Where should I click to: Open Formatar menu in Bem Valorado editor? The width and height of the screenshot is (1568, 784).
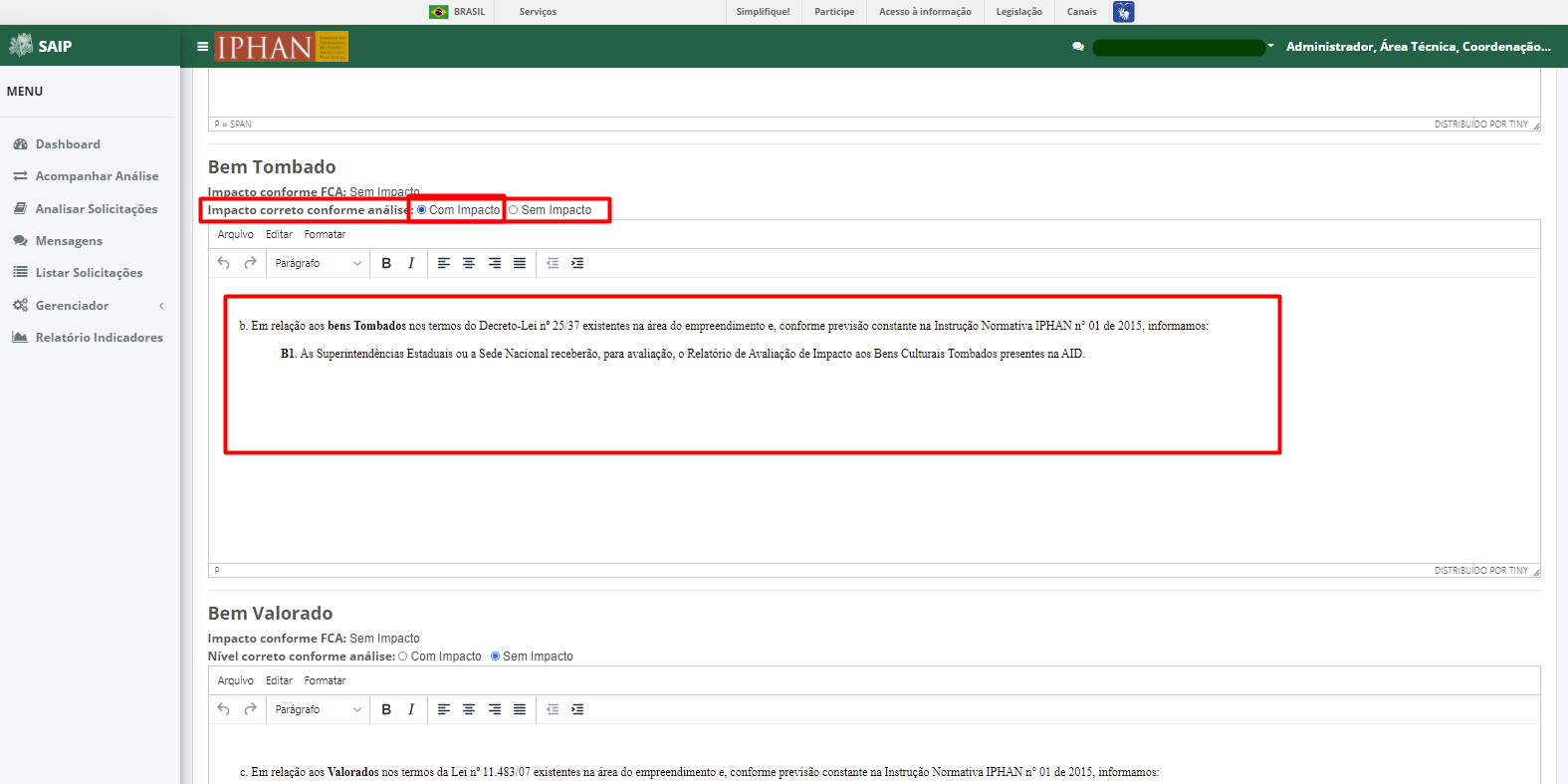[325, 680]
